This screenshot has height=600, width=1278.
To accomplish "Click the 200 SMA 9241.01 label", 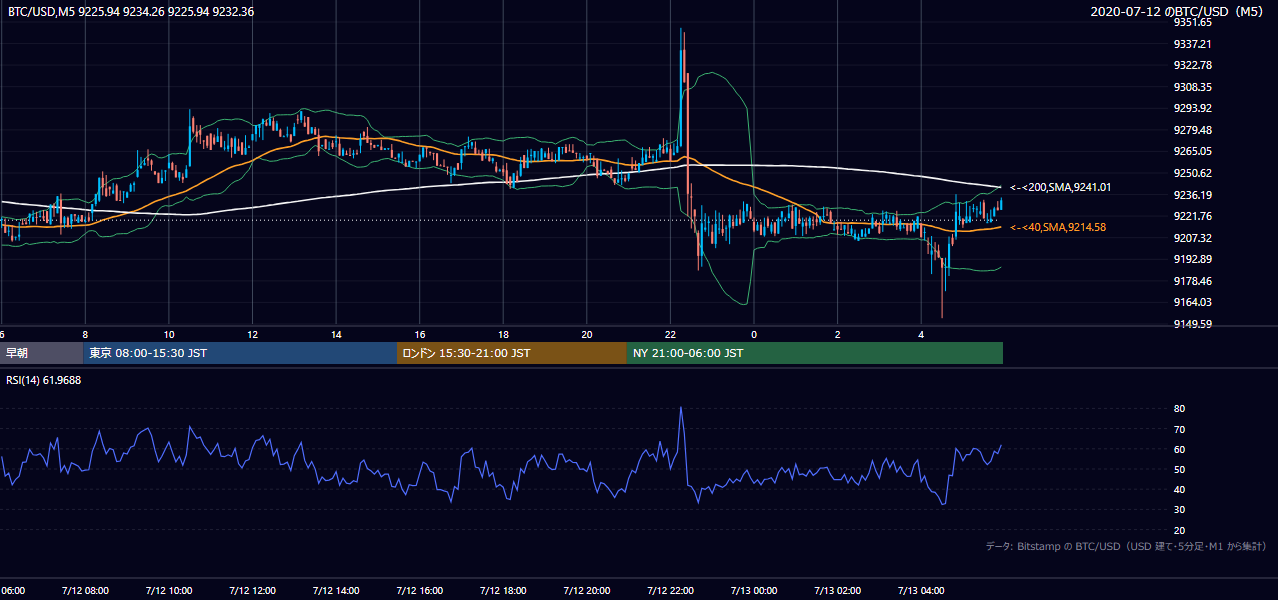I will 1060,187.
